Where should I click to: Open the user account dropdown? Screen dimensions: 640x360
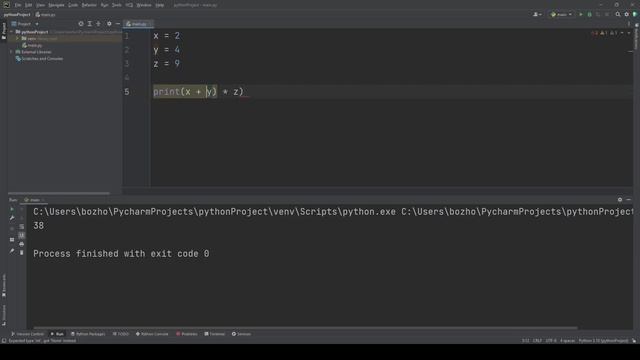(x=537, y=15)
